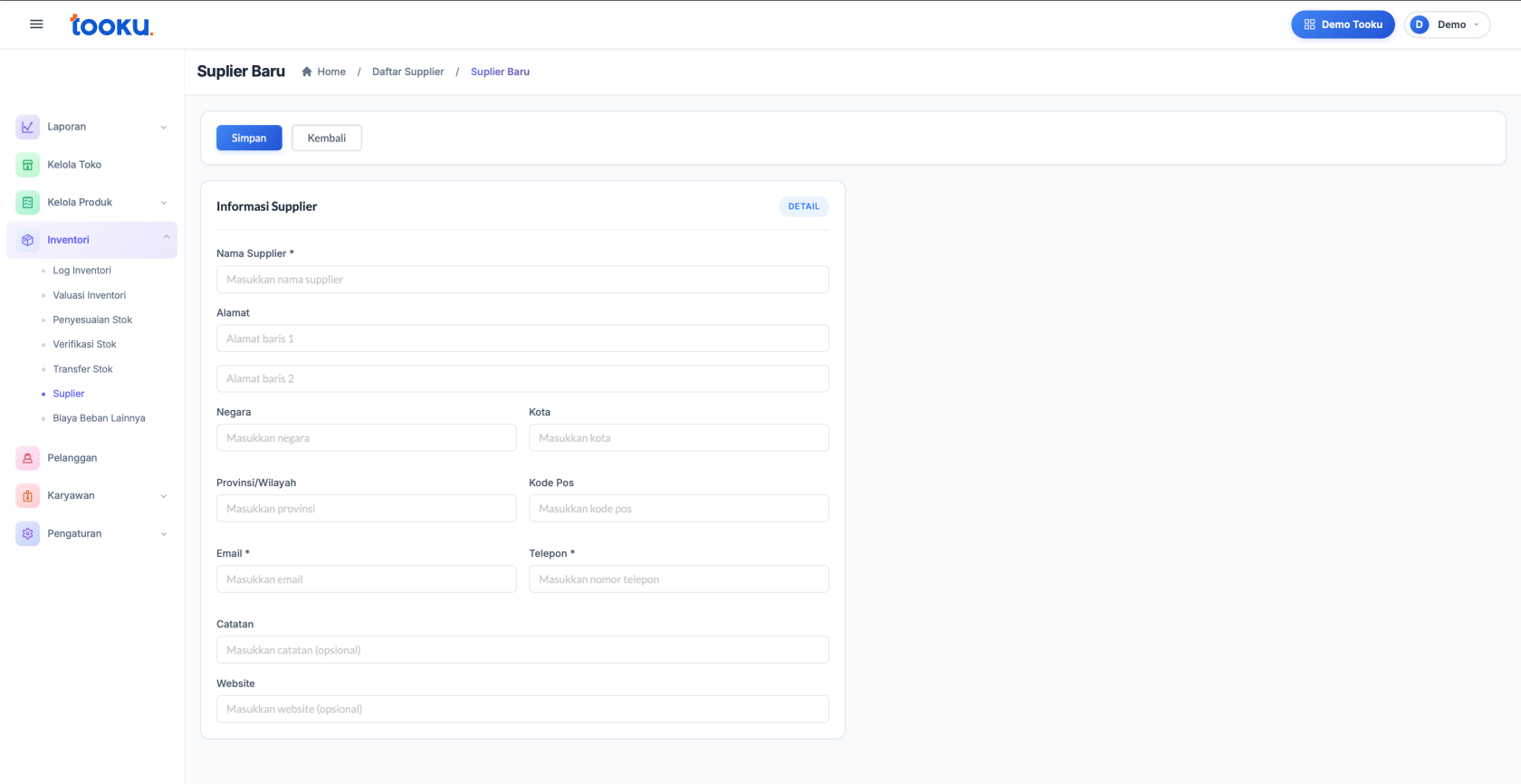Click the Kelola Toko store icon
Screen dimensions: 1521x784
27,165
